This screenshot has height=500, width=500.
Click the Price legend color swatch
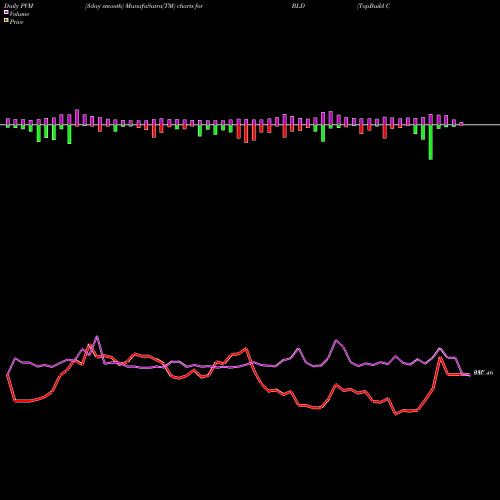click(6, 21)
